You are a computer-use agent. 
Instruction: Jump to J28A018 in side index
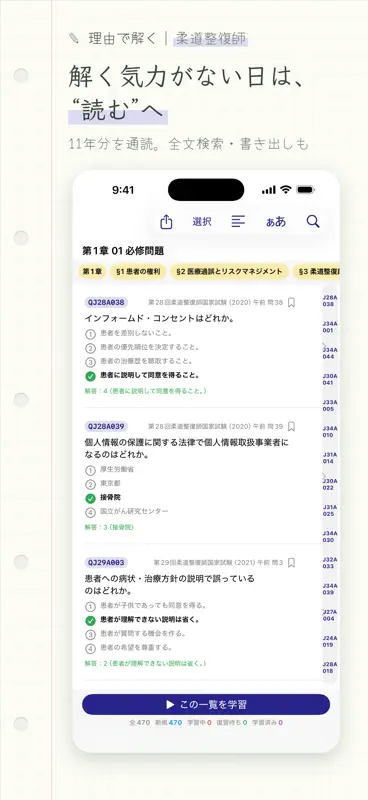(330, 667)
